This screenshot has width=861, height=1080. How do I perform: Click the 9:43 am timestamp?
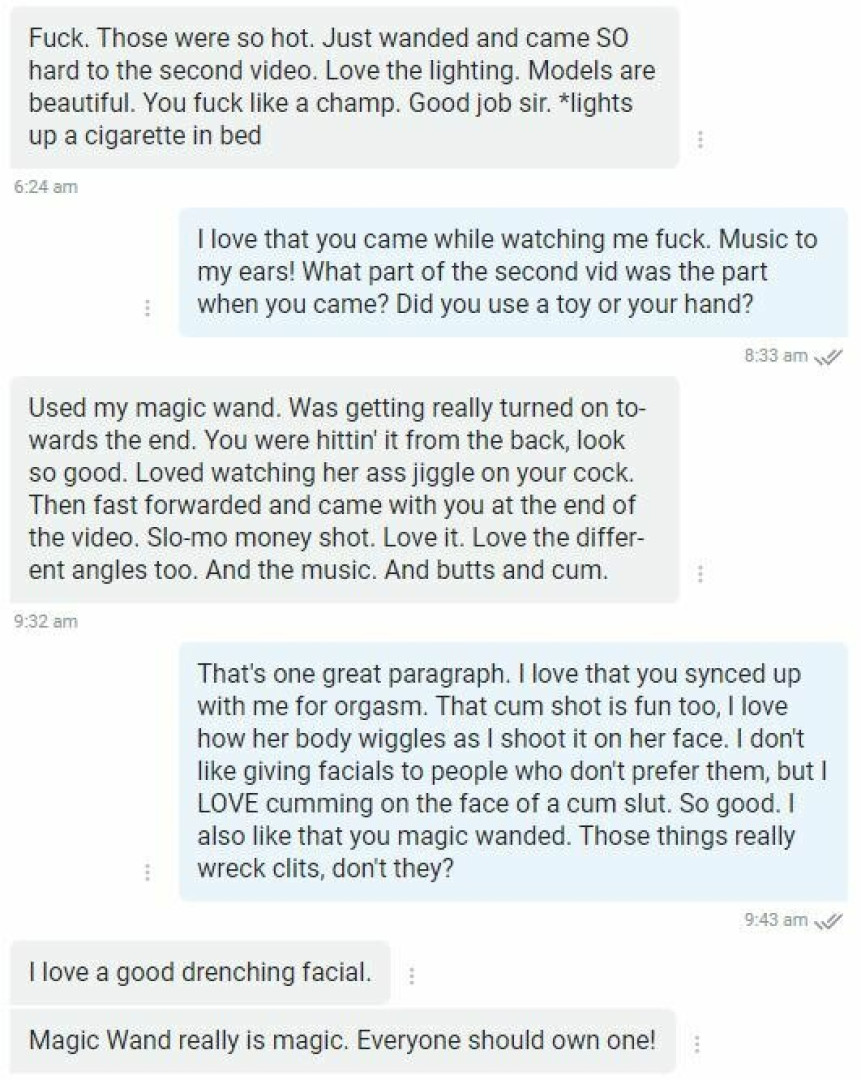pos(776,921)
